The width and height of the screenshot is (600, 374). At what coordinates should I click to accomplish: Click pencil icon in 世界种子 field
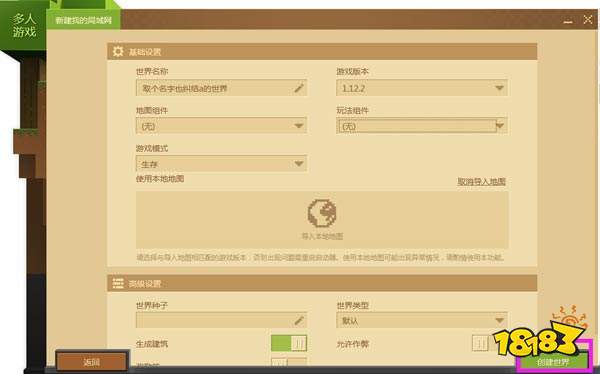pos(299,320)
